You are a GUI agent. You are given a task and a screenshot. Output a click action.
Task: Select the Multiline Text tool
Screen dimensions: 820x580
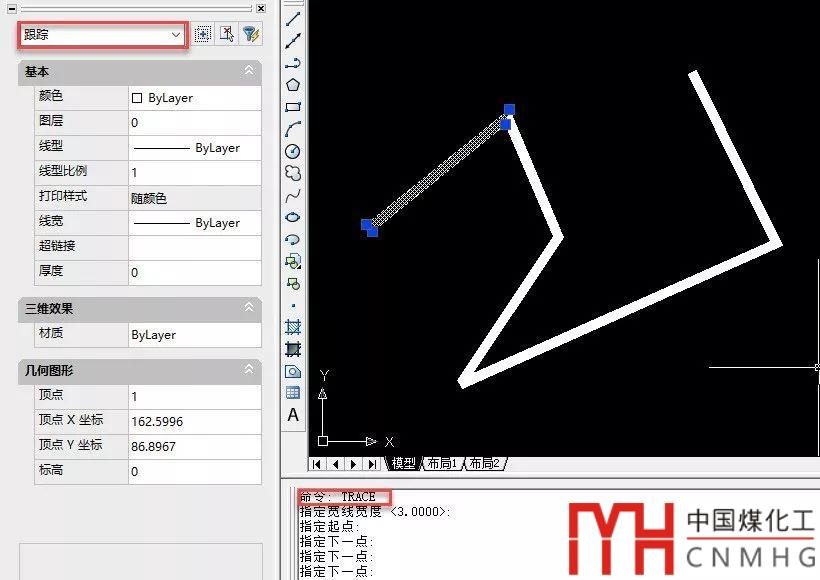coord(293,415)
